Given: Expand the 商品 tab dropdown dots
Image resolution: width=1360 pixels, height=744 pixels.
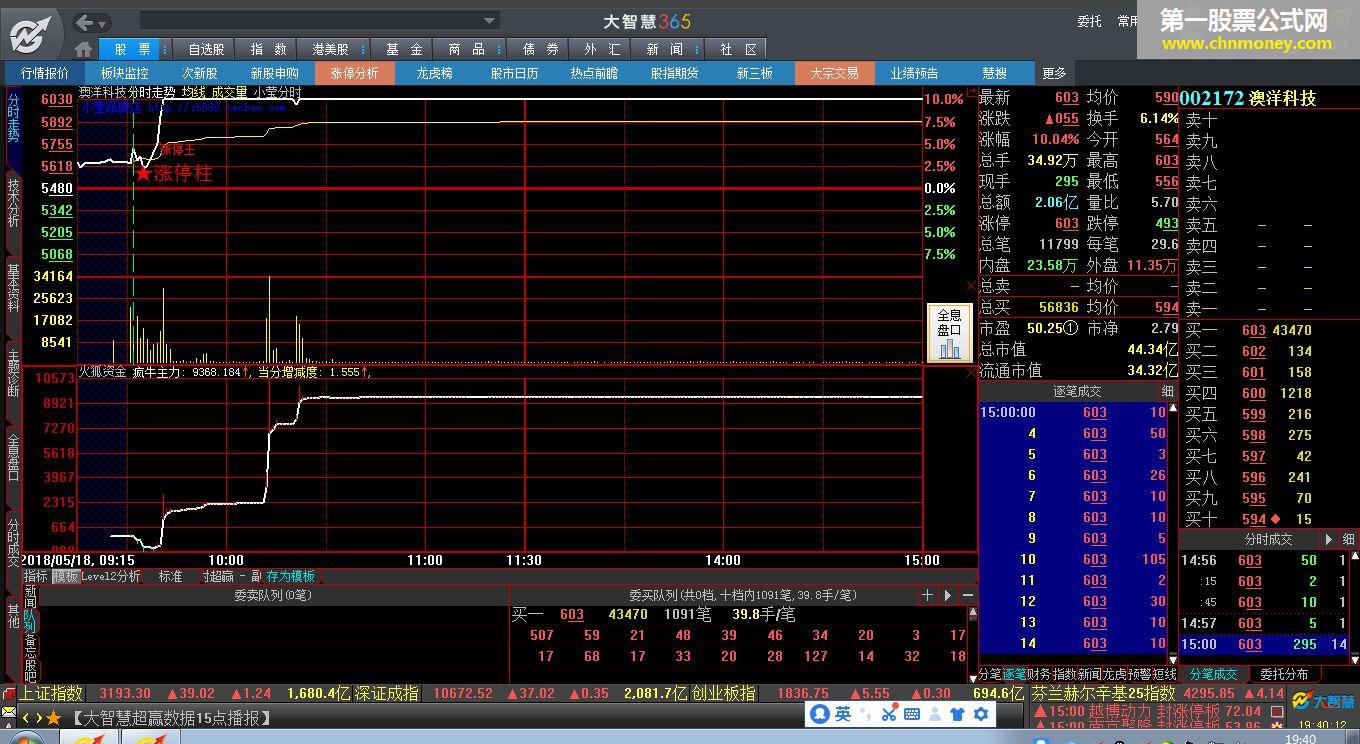Looking at the screenshot, I should click(500, 49).
